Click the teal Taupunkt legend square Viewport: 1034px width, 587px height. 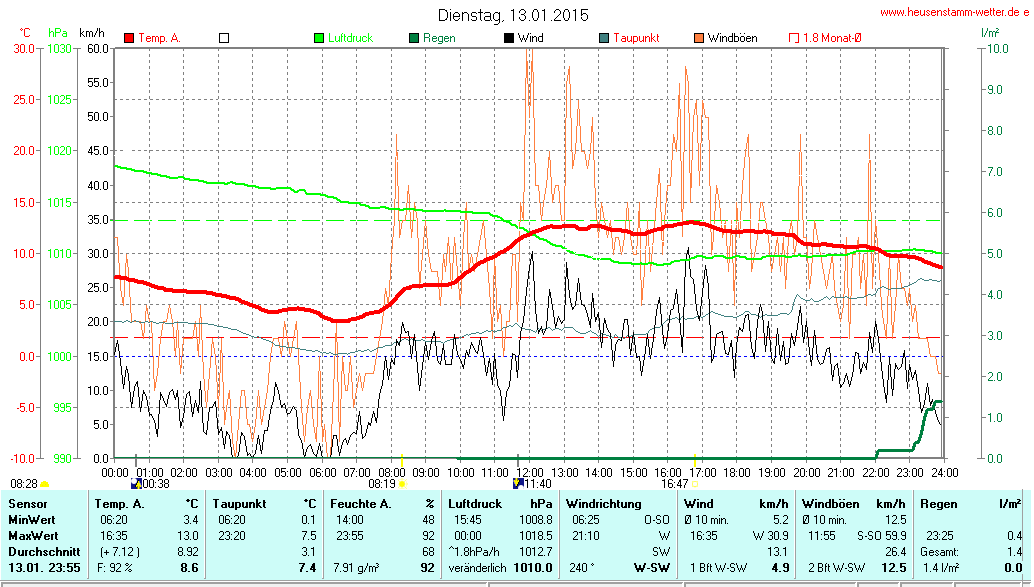click(x=604, y=38)
